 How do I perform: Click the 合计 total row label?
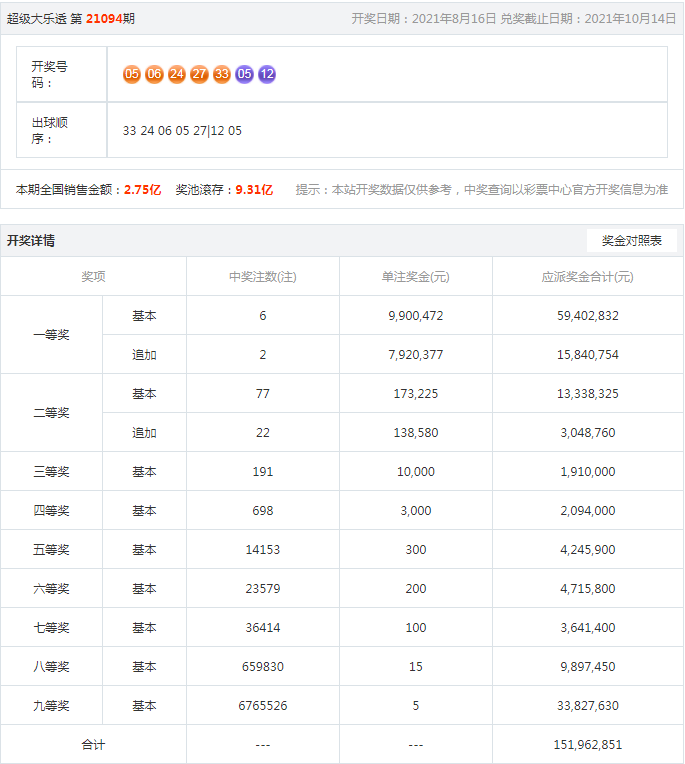[x=94, y=744]
